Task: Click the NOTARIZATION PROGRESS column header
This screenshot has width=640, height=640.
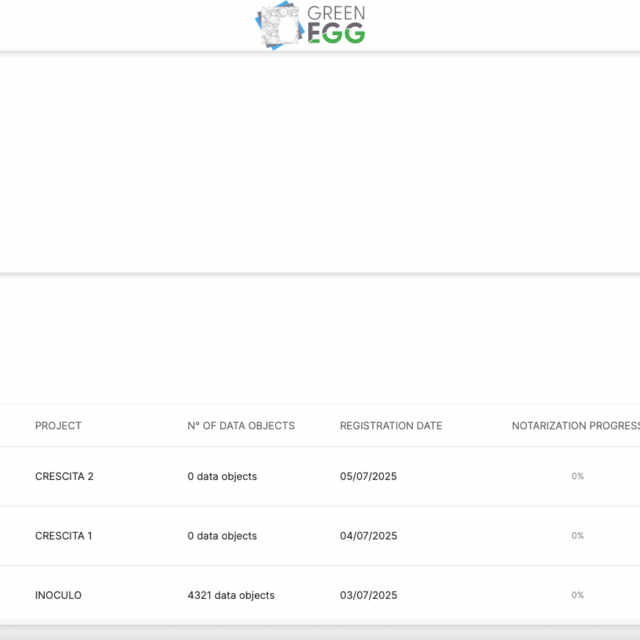Action: pyautogui.click(x=575, y=426)
